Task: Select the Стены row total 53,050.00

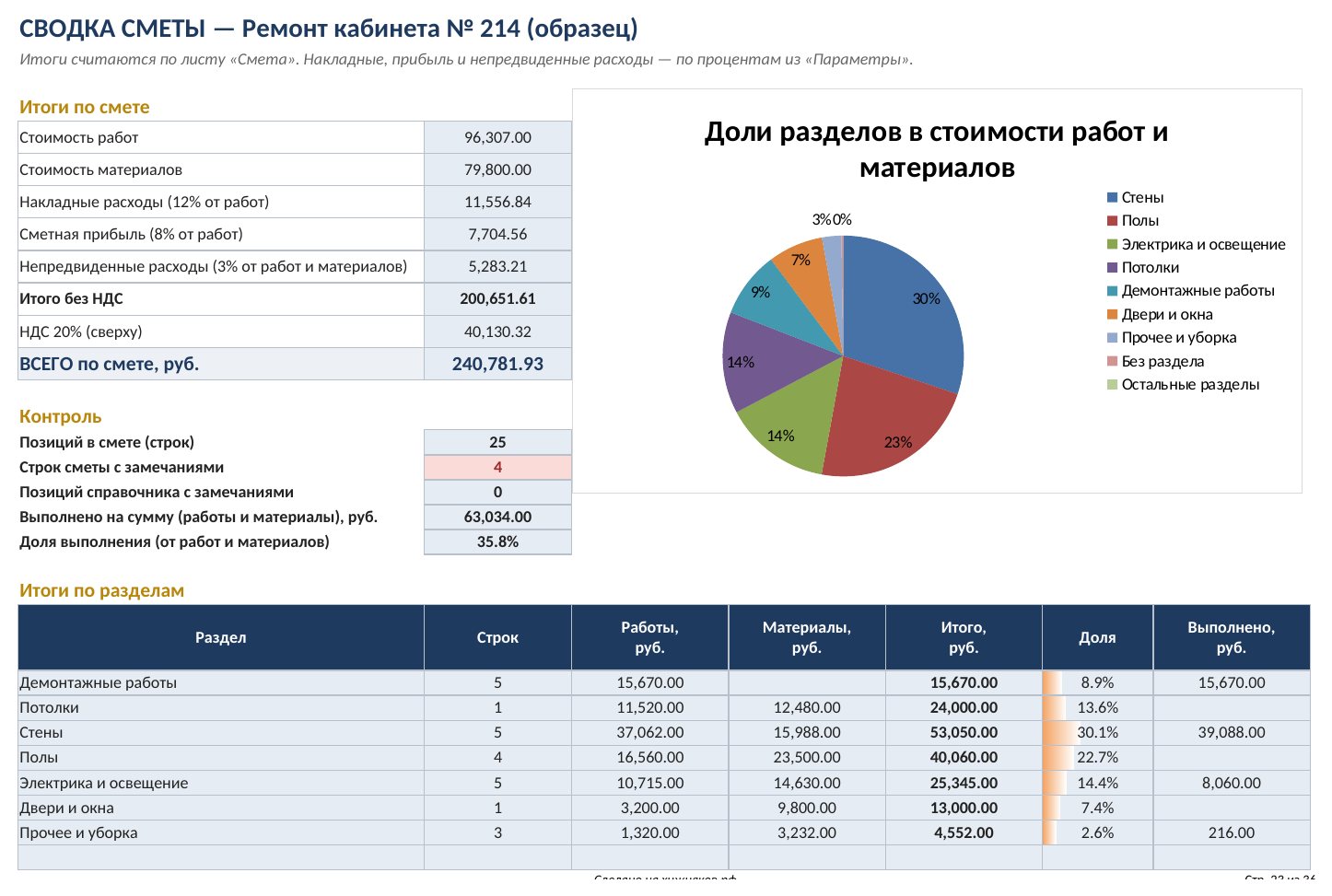Action: point(964,732)
